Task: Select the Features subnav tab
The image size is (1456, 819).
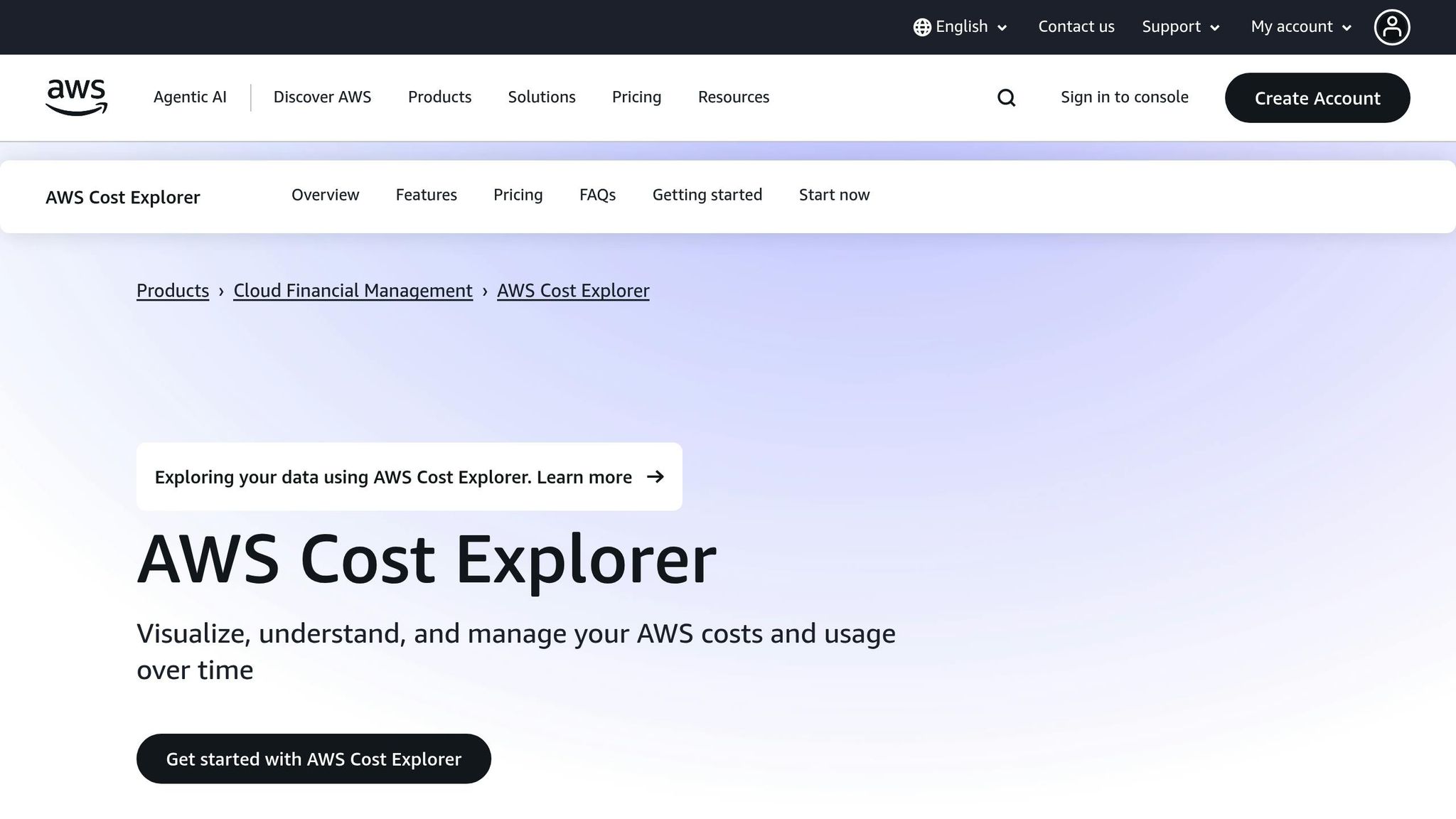Action: point(426,195)
